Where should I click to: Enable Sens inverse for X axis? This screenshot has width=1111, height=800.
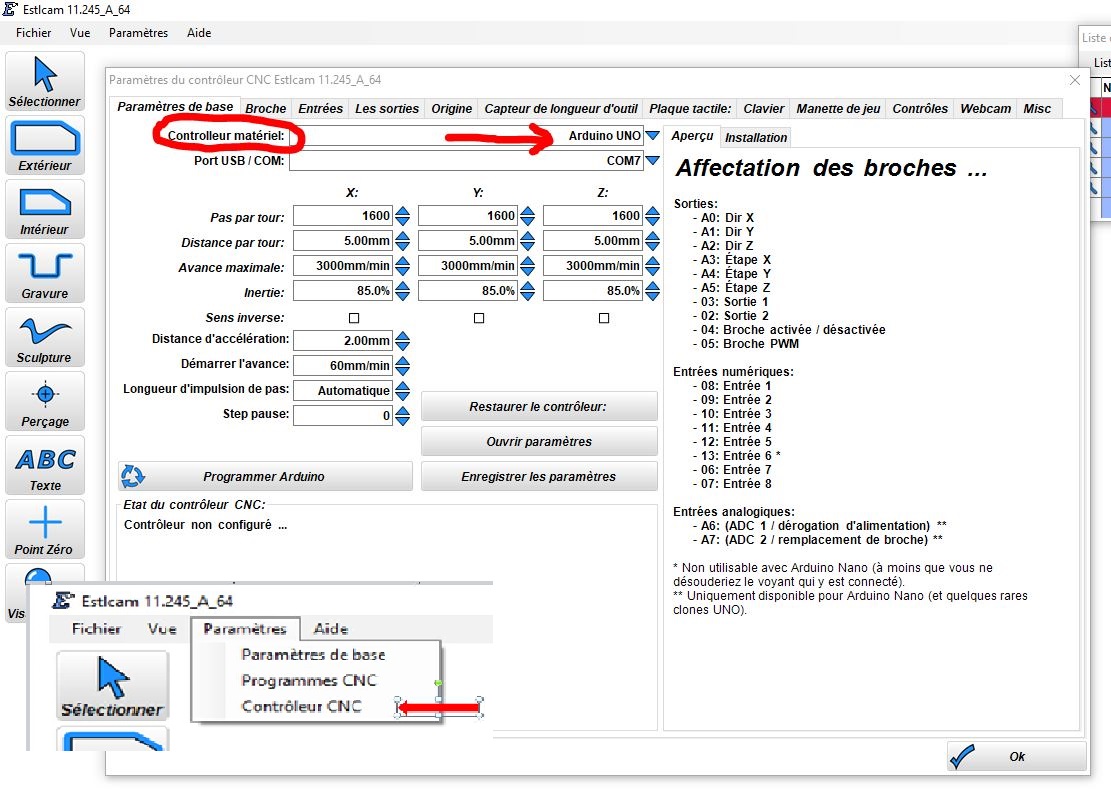353,318
